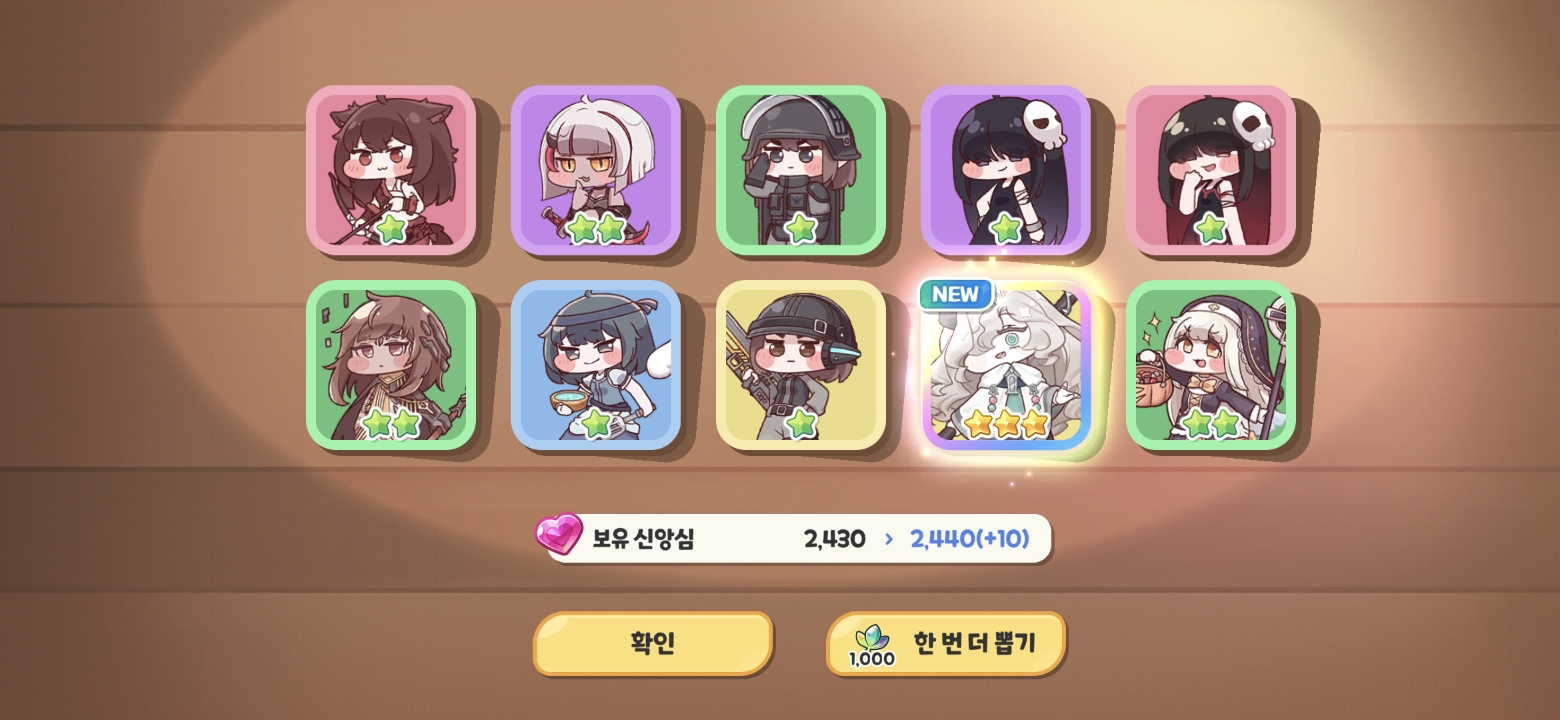Select the cat-eared archer girl card
Screen dimensions: 1560x720
[391, 170]
